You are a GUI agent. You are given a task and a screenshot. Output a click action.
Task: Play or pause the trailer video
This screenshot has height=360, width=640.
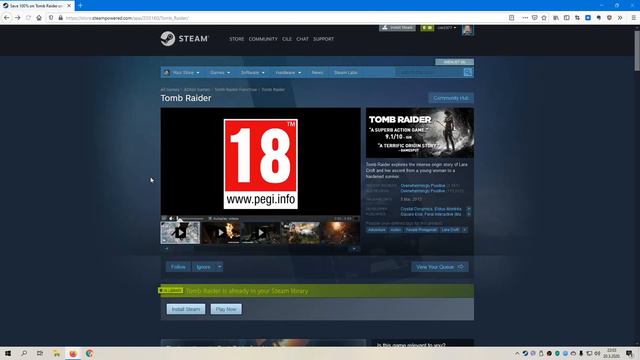164,219
